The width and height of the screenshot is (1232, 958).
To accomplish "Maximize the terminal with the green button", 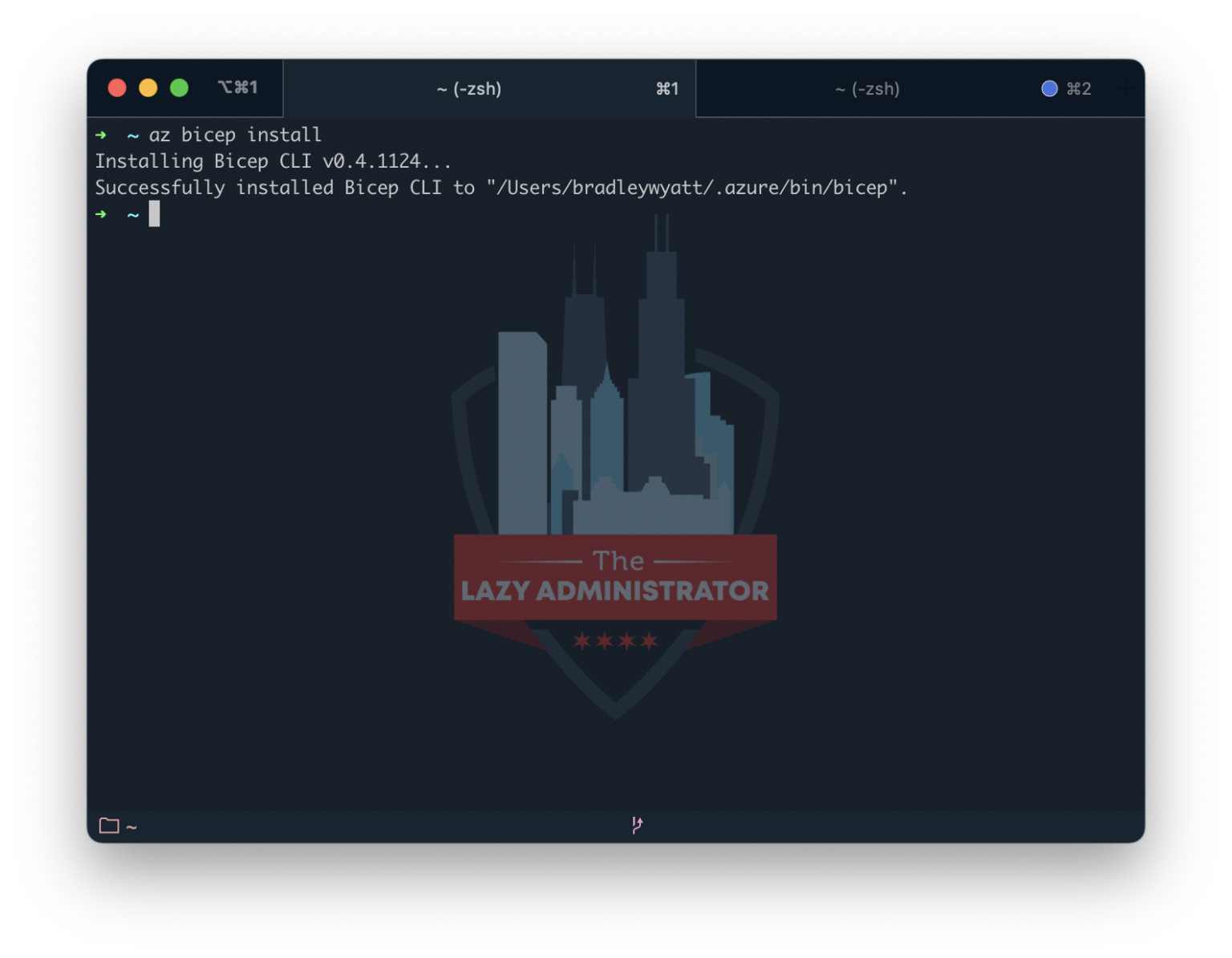I will [180, 87].
